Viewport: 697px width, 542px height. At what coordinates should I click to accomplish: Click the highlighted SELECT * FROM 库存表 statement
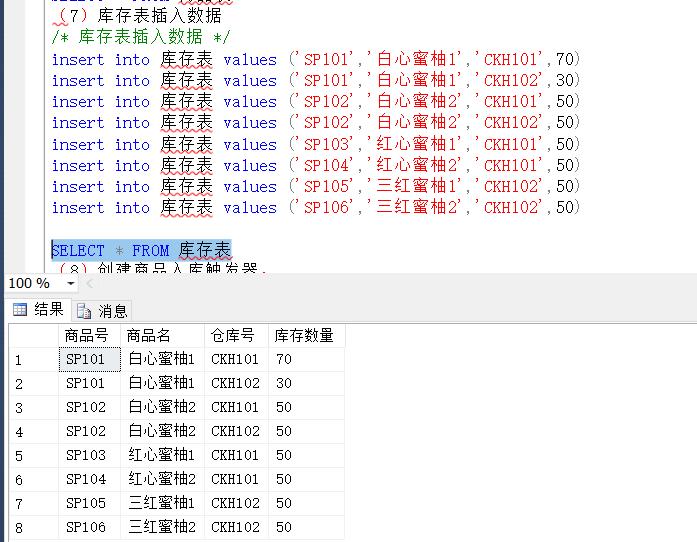pyautogui.click(x=141, y=250)
